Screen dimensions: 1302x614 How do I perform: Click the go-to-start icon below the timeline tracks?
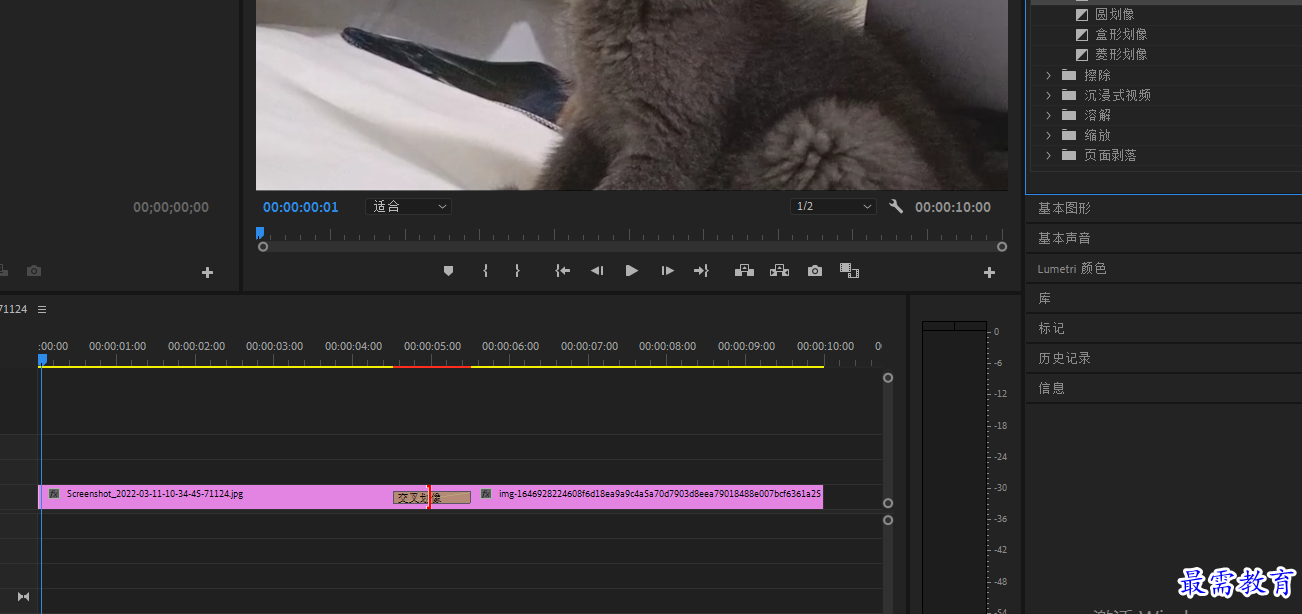coord(24,597)
